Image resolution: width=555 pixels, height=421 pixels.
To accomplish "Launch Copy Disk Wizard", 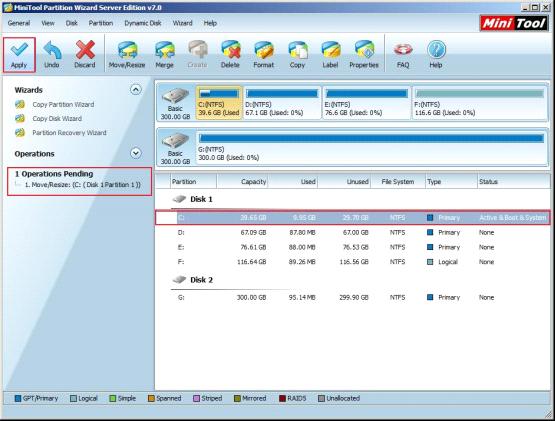I will coord(57,119).
